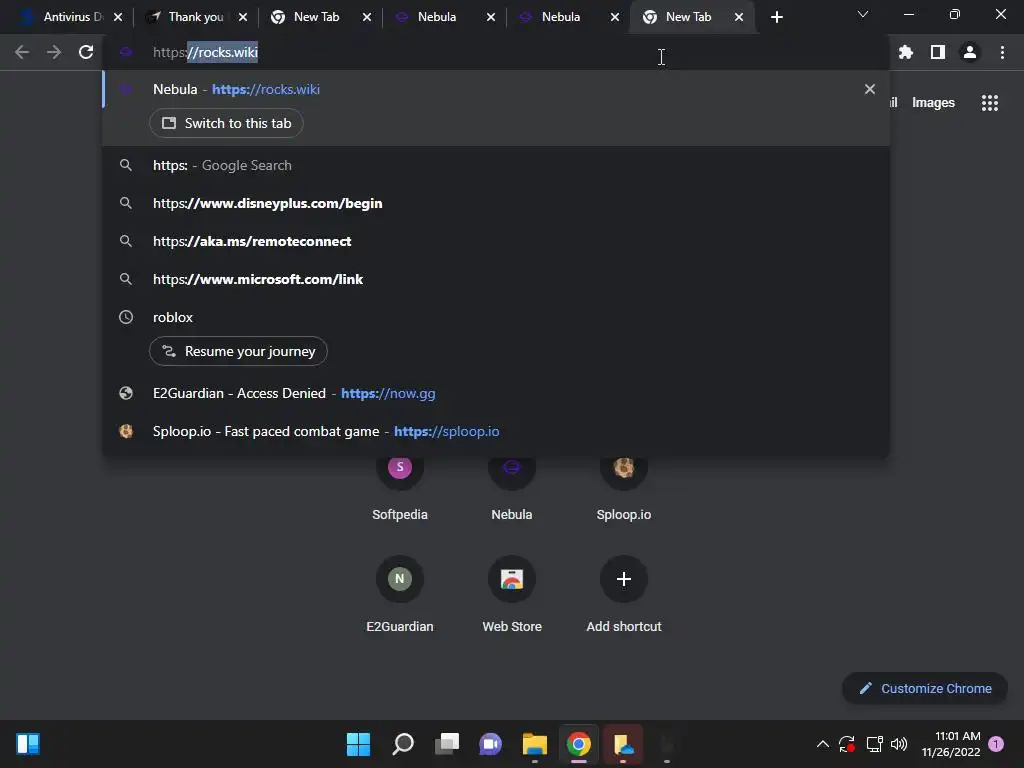Click Add shortcut
Viewport: 1024px width, 768px height.
624,594
